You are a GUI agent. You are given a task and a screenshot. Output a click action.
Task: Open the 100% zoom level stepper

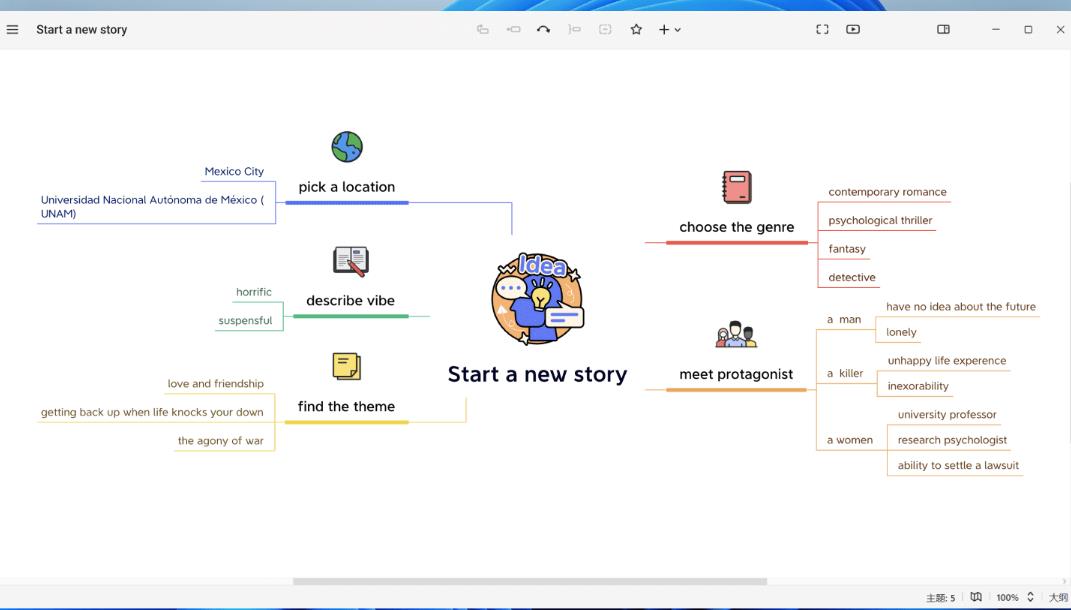point(1030,597)
